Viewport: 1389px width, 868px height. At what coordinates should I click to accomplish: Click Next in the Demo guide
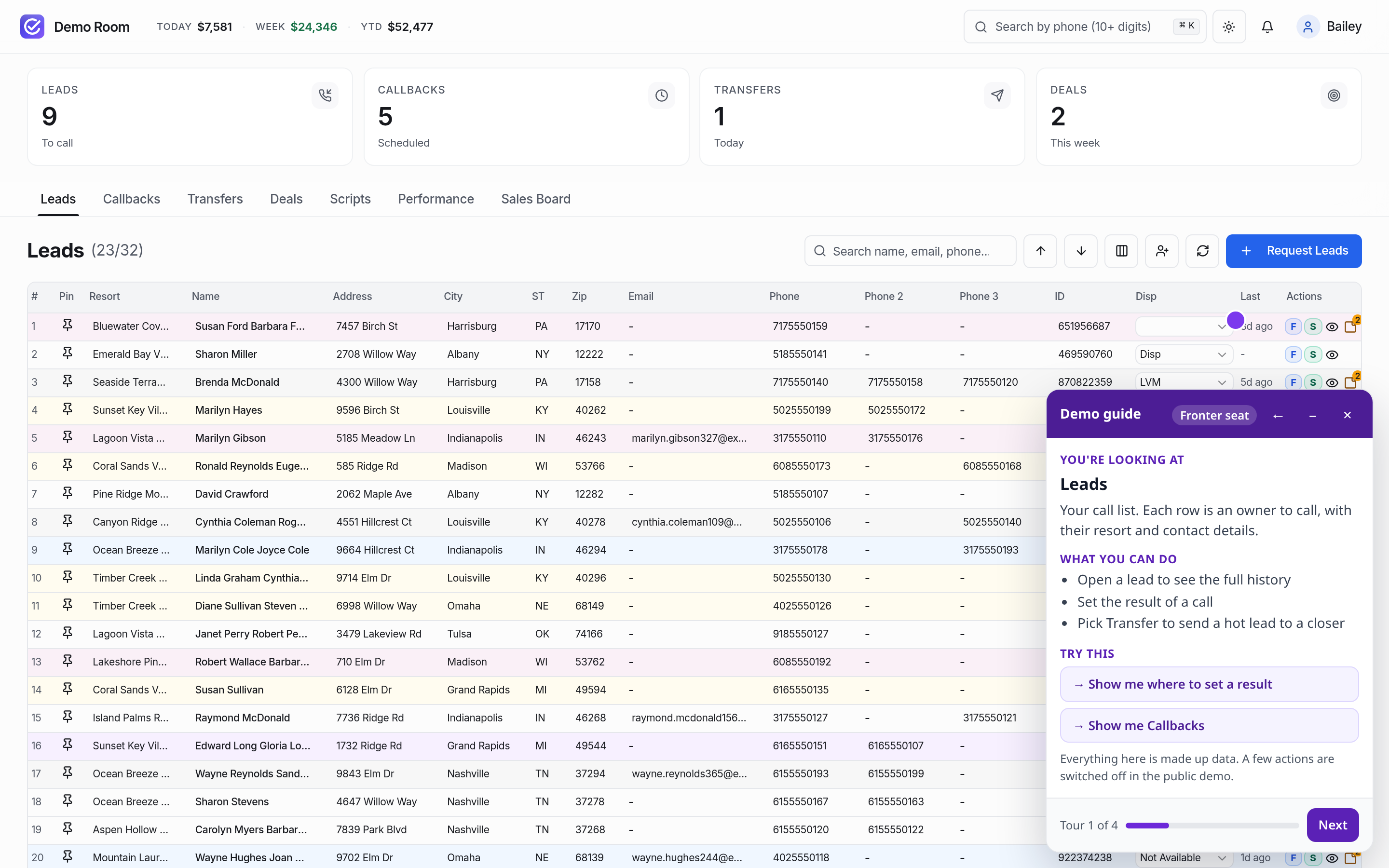tap(1332, 825)
